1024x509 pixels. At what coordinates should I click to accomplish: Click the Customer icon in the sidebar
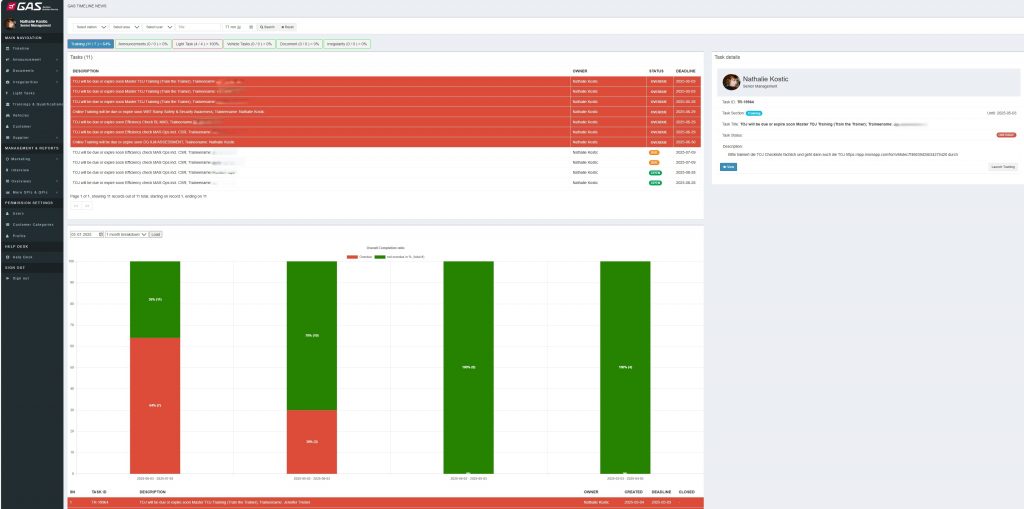pyautogui.click(x=7, y=126)
